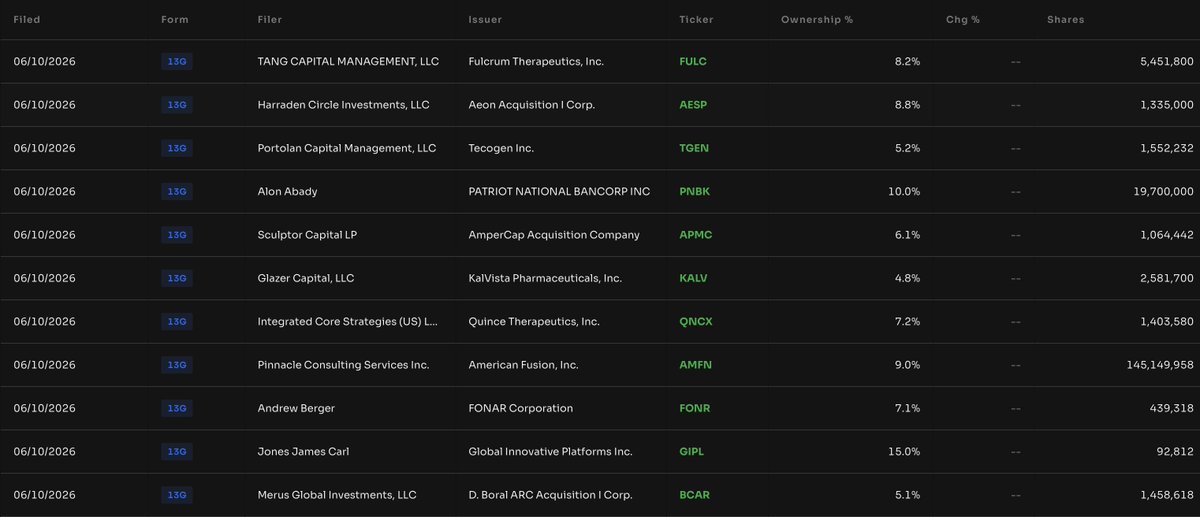Click the FONR ticker link
The width and height of the screenshot is (1200, 517).
tap(695, 408)
